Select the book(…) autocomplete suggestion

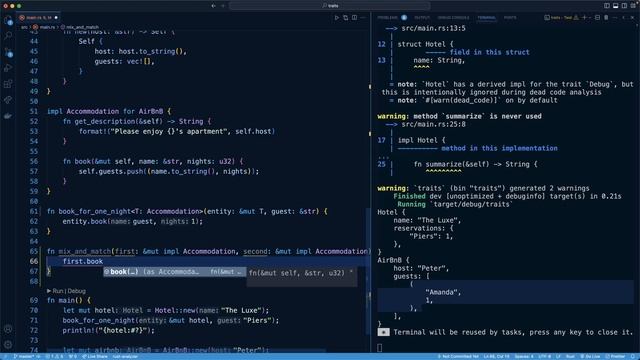click(x=174, y=271)
